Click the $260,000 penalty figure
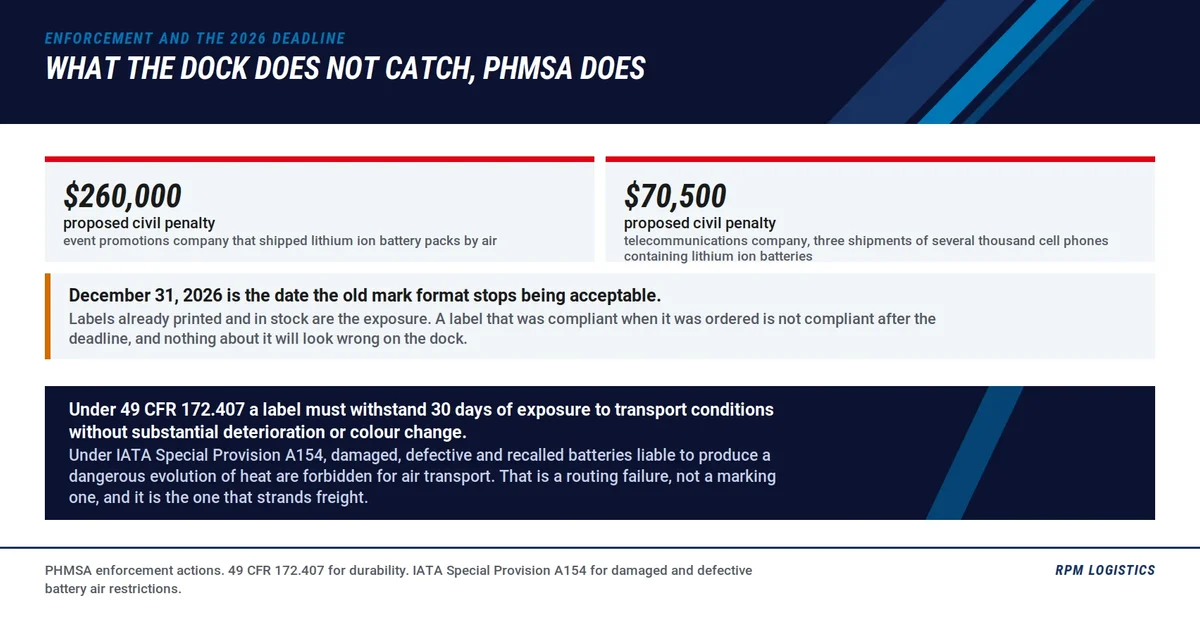1200x627 pixels. [122, 196]
